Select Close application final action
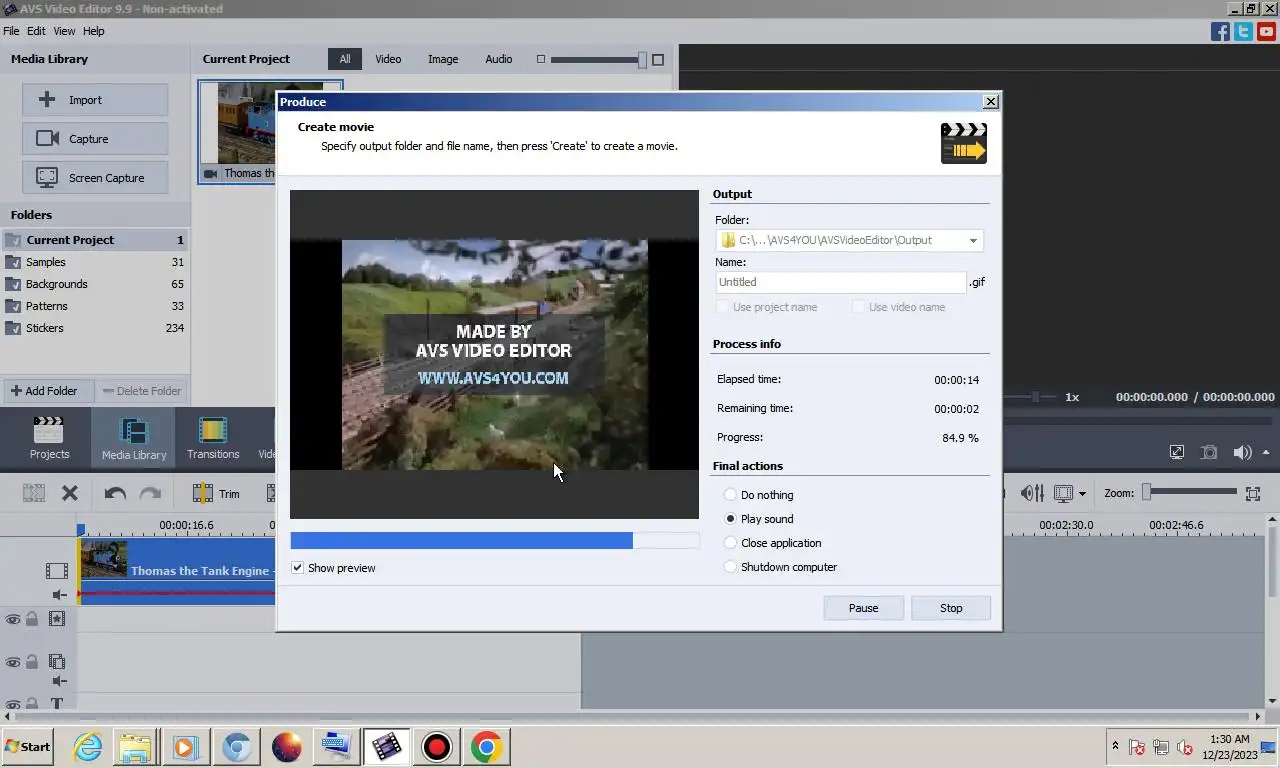Viewport: 1280px width, 768px height. tap(730, 543)
